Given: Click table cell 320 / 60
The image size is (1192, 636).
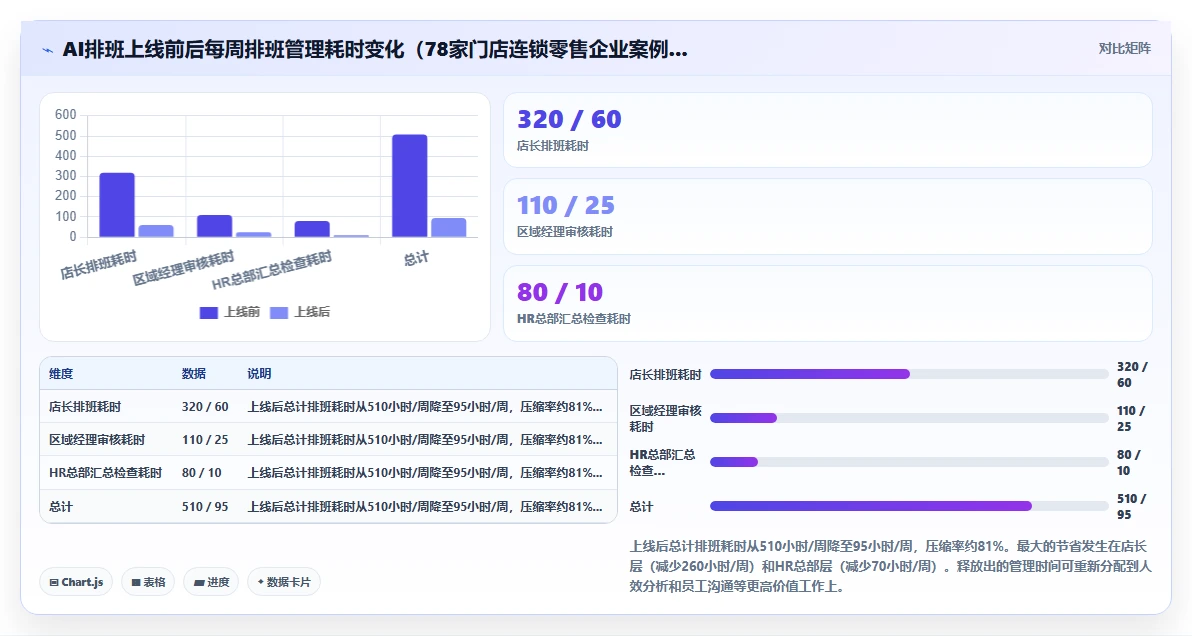Looking at the screenshot, I should point(205,407).
